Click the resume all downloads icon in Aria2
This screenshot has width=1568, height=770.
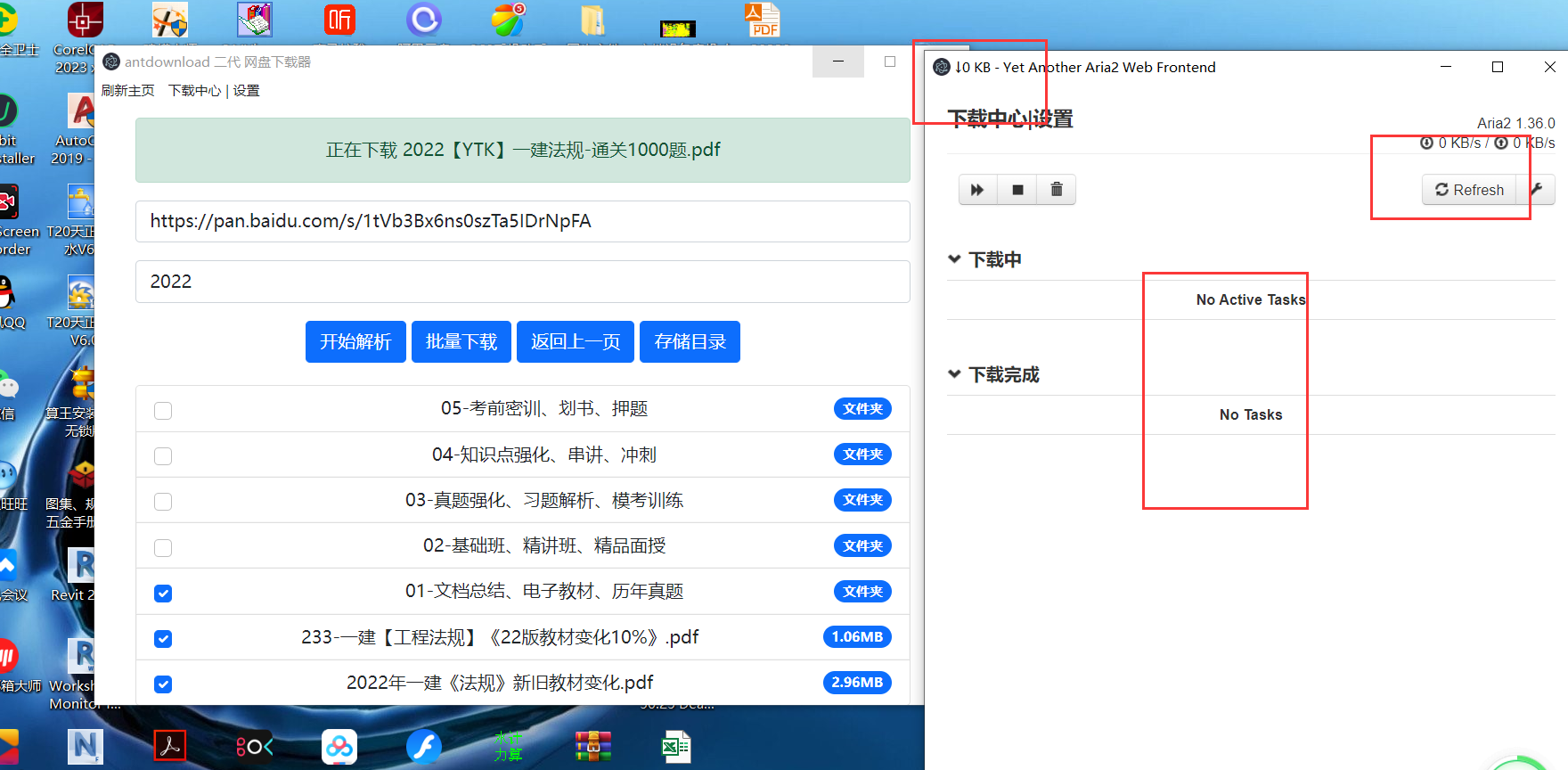977,190
